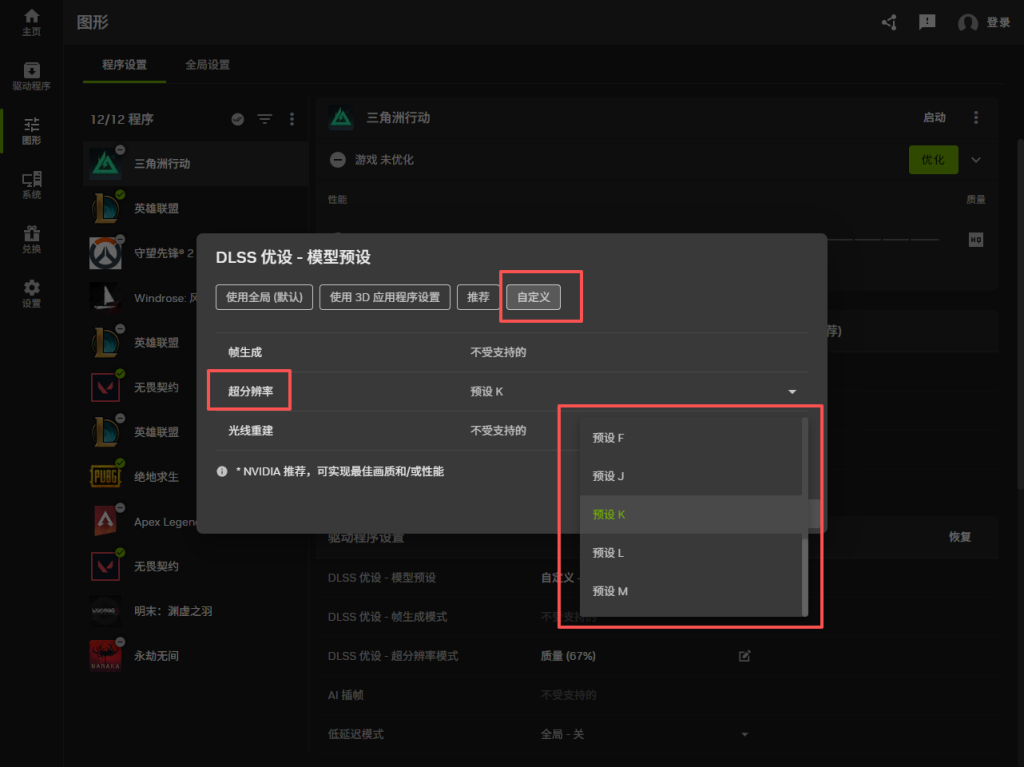Click the 使用全局 (默认) button
1024x767 pixels.
tap(265, 297)
